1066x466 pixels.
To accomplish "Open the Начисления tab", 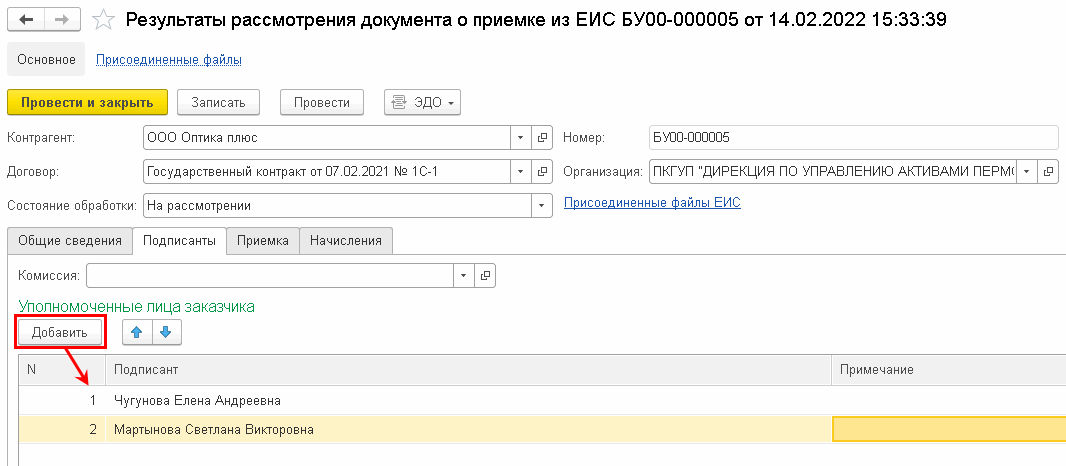I will point(347,240).
